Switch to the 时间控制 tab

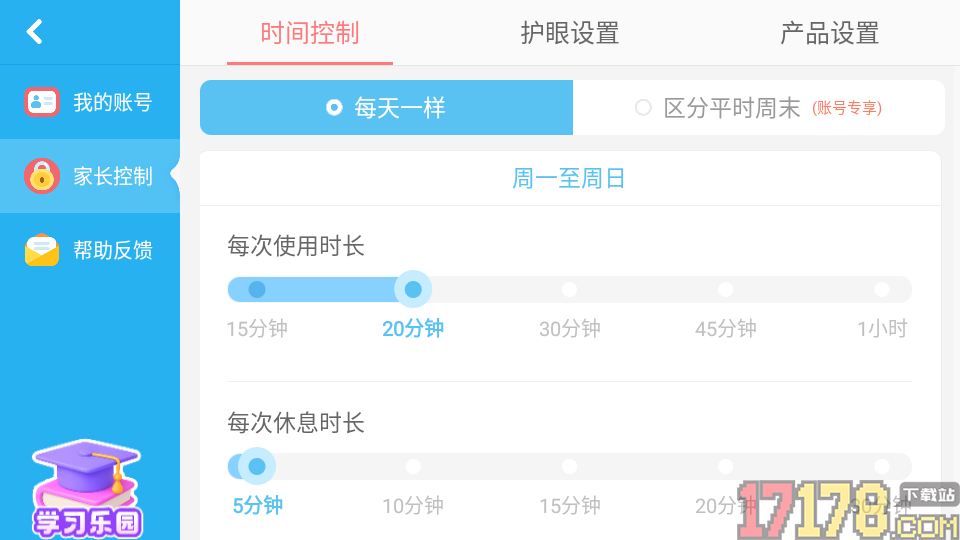(309, 33)
